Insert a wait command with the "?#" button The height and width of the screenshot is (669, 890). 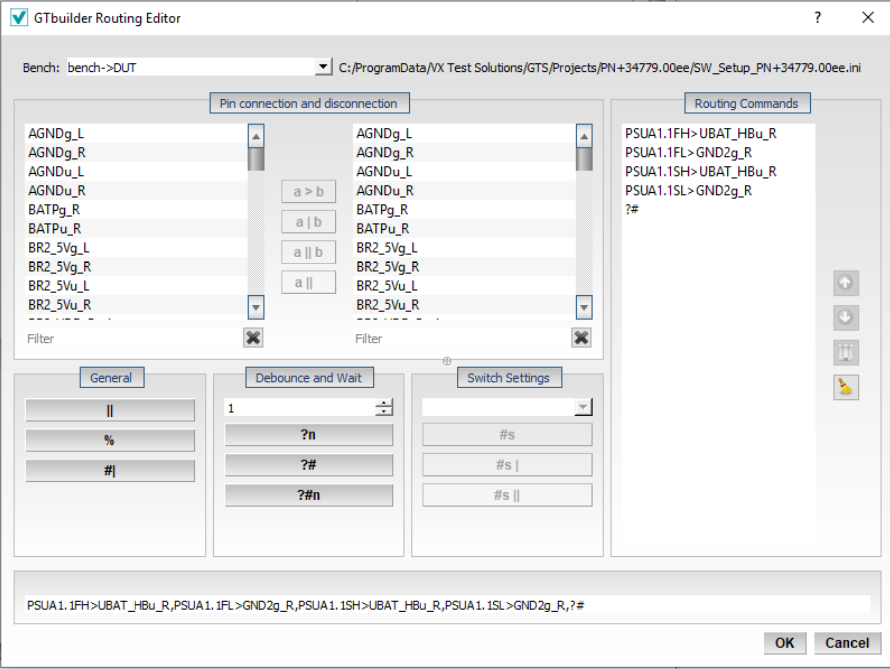point(308,464)
